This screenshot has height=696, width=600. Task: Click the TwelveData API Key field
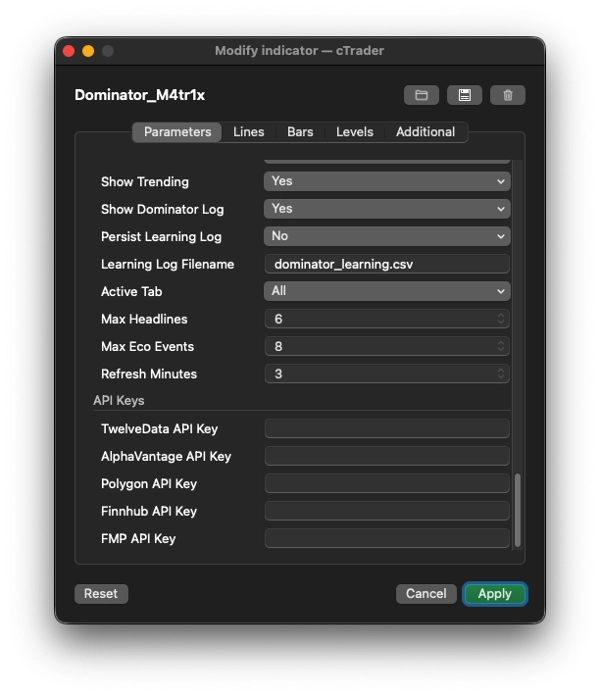tap(387, 429)
